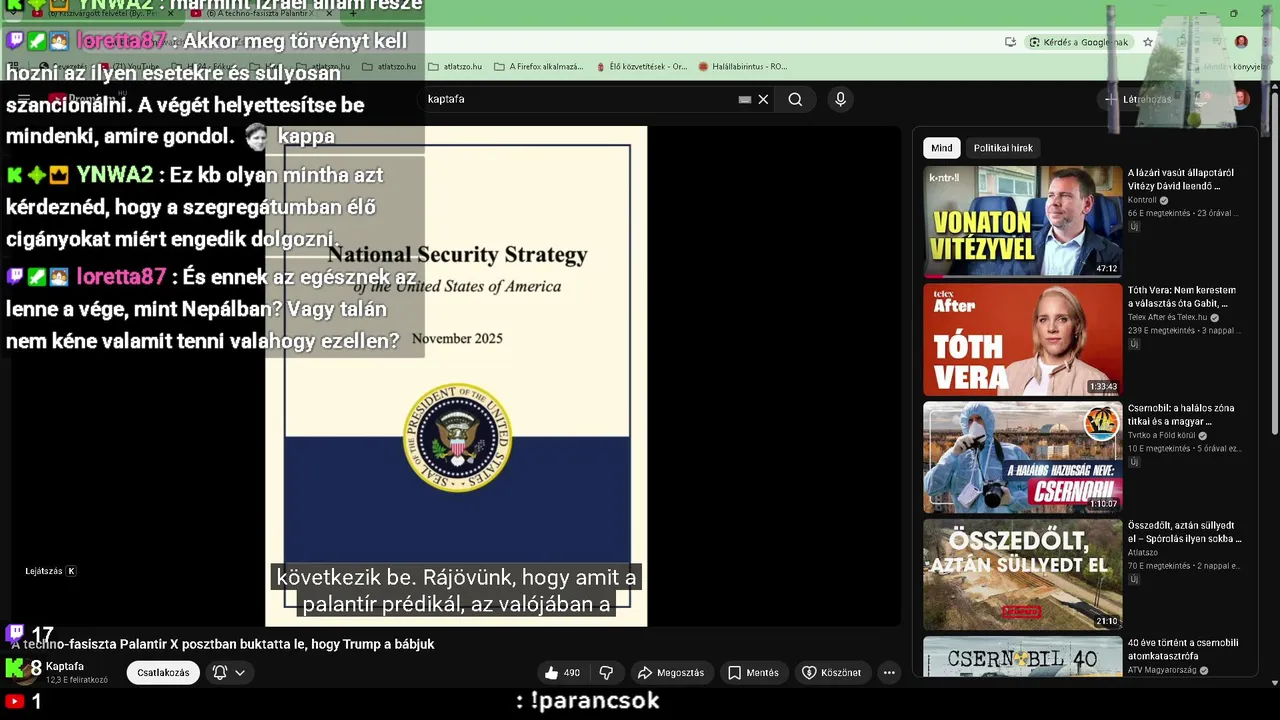
Task: Click the scrollbar down arrow at bottom right
Action: (1274, 683)
